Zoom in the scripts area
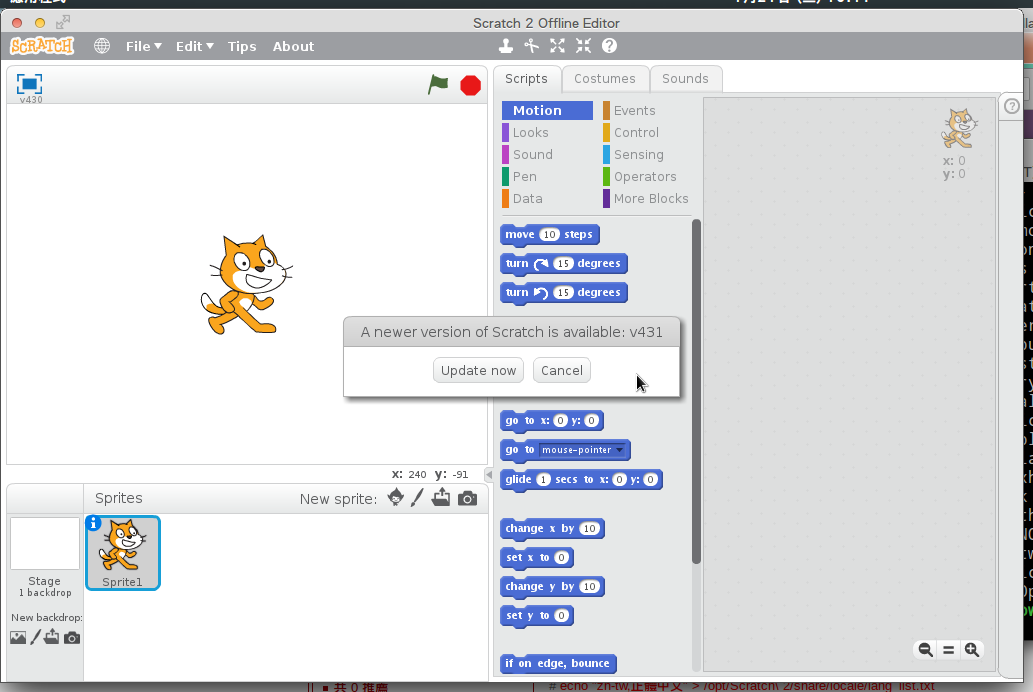1033x692 pixels. coord(971,650)
